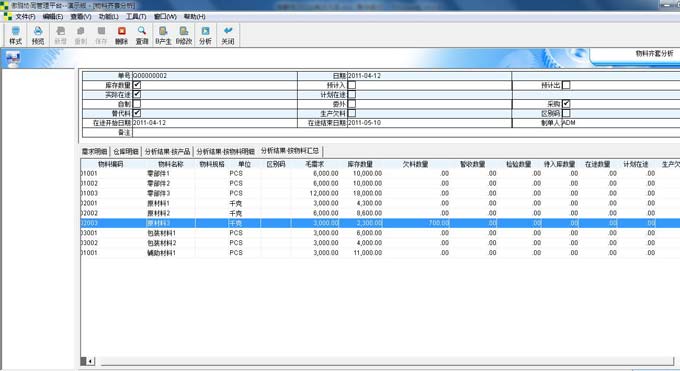
Task: Run the 分析 analysis toolbar icon
Action: [x=205, y=35]
